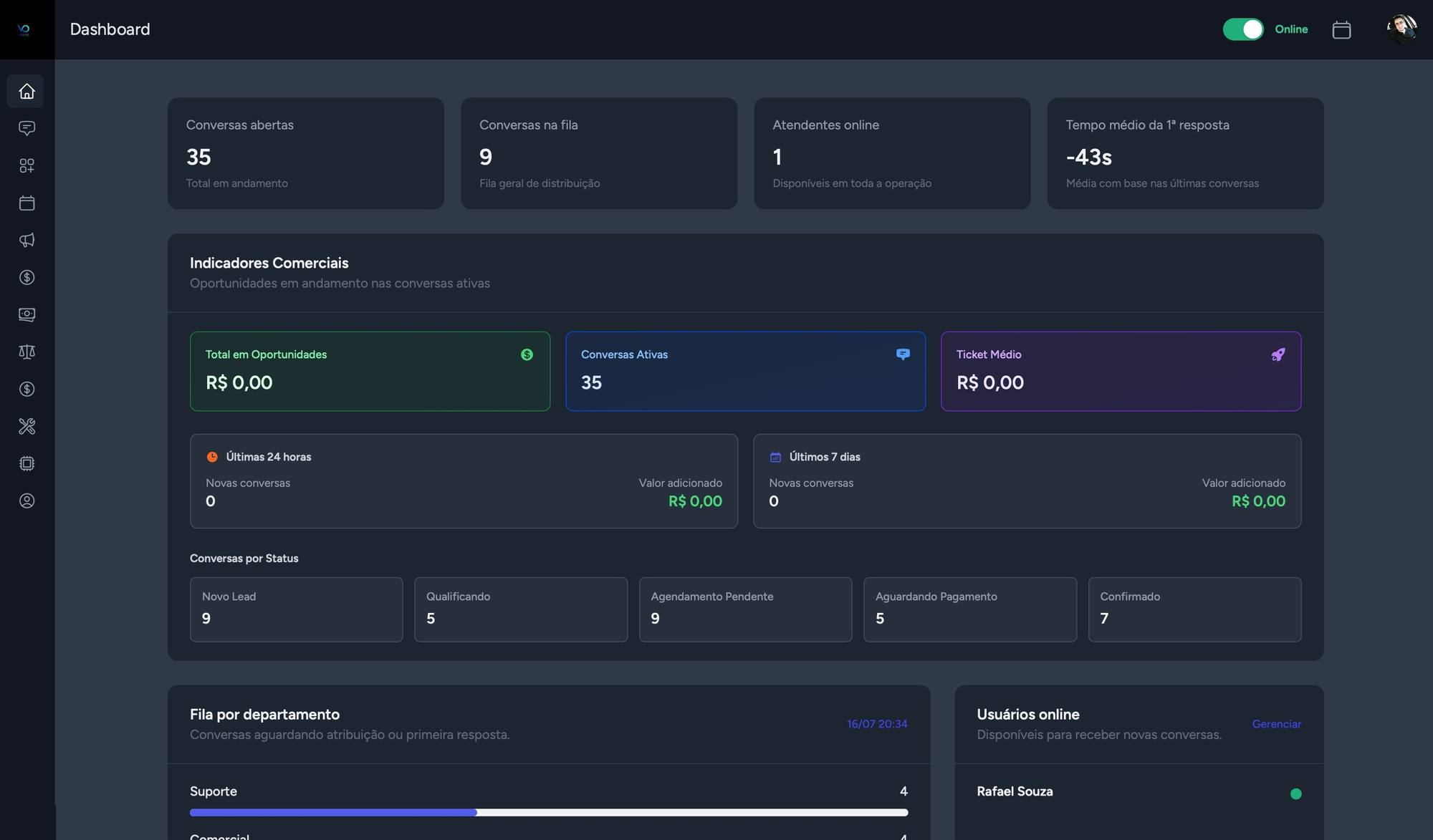Open the Conversas abertas card
This screenshot has width=1433, height=840.
click(x=306, y=153)
